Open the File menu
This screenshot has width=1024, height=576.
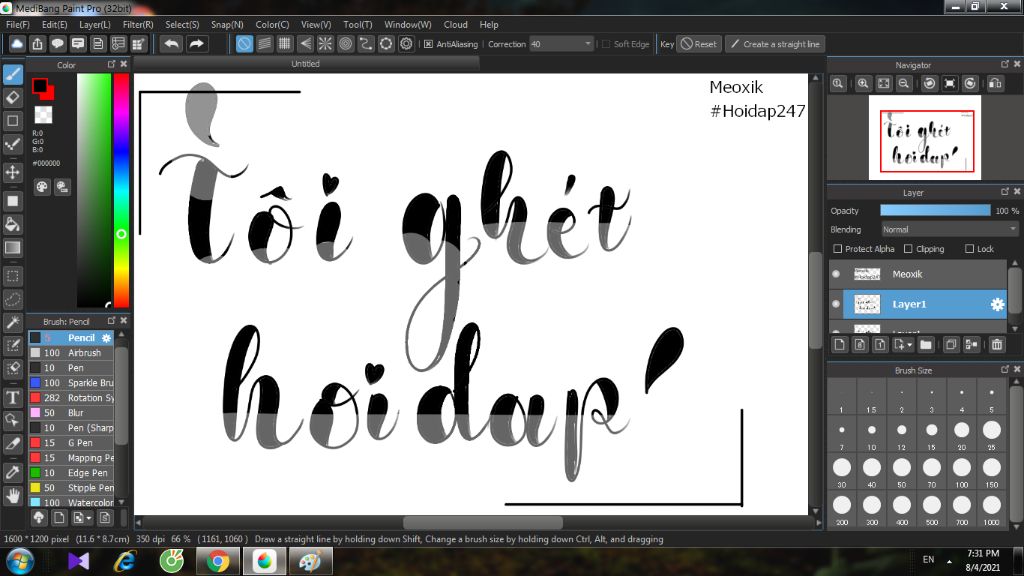point(18,24)
